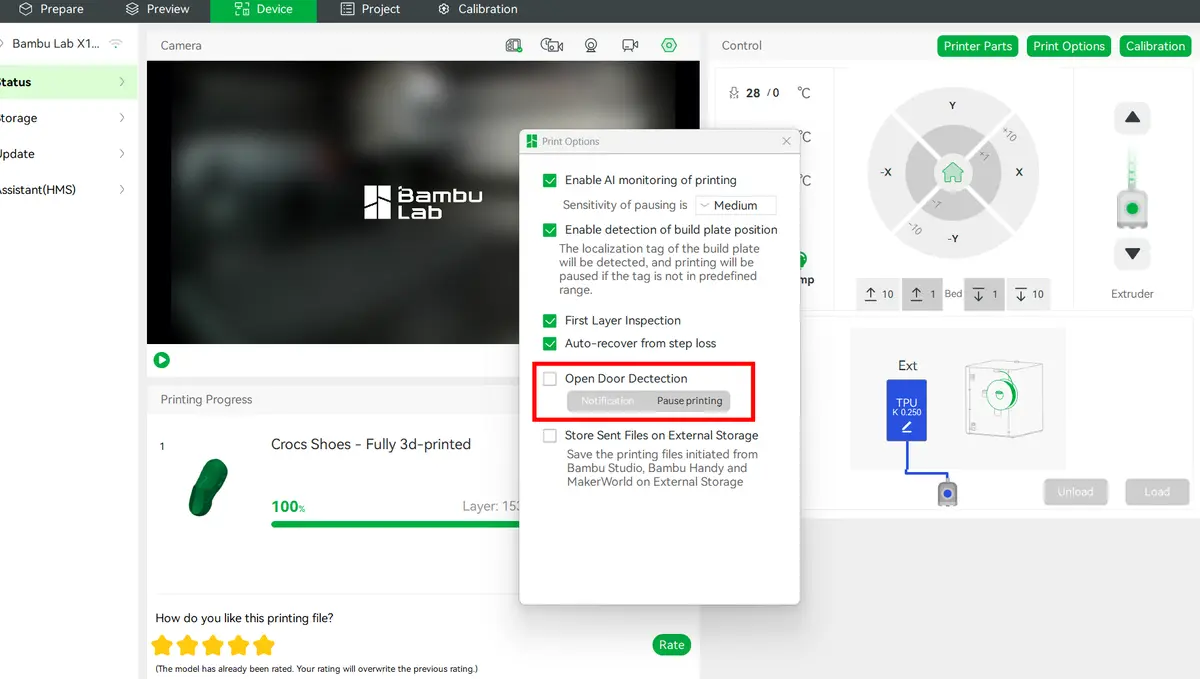
Task: Click the video recording camera icon
Action: click(x=630, y=45)
